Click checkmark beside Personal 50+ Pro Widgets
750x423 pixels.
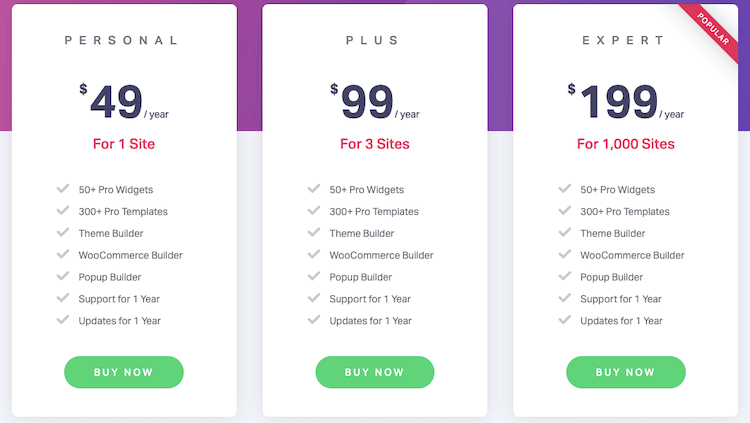[x=63, y=189]
